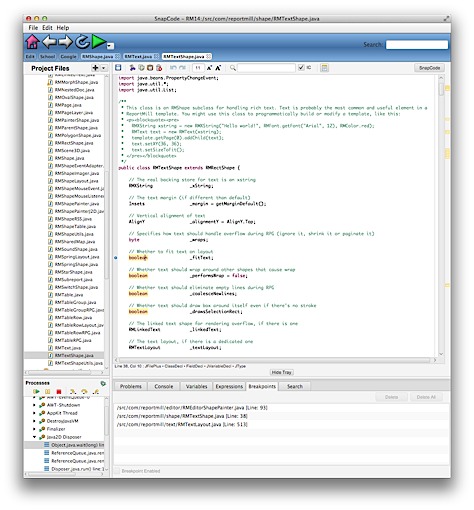
Task: Click the Undo icon in editor toolbar
Action: tap(173, 68)
